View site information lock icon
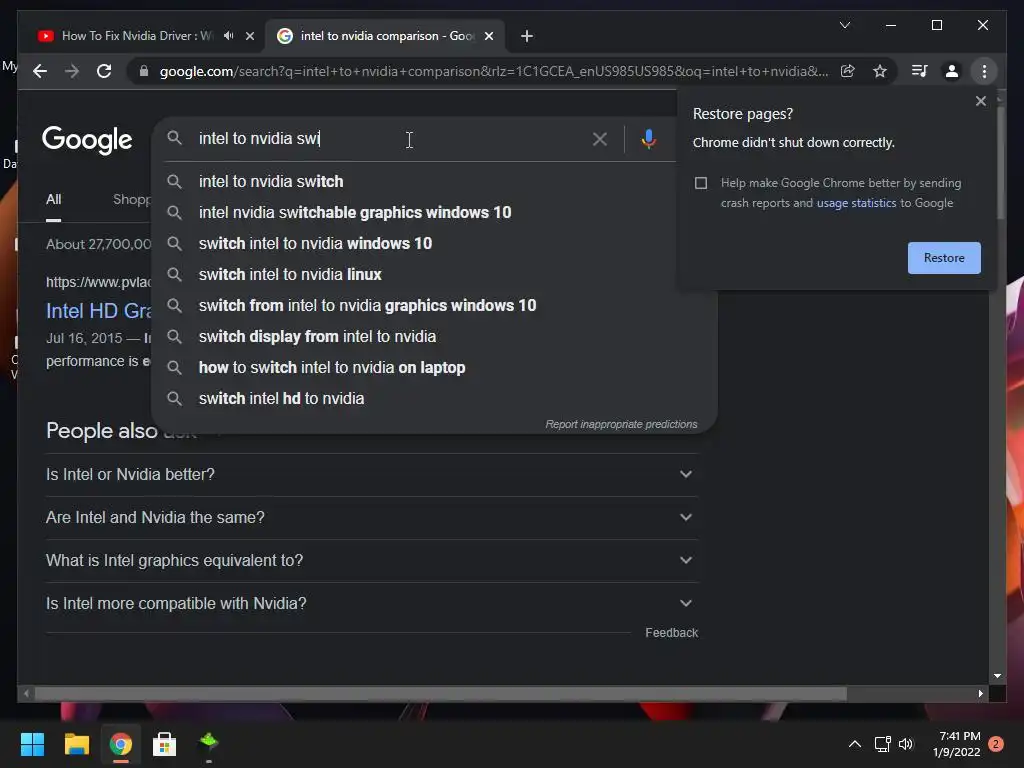The image size is (1024, 768). (144, 71)
